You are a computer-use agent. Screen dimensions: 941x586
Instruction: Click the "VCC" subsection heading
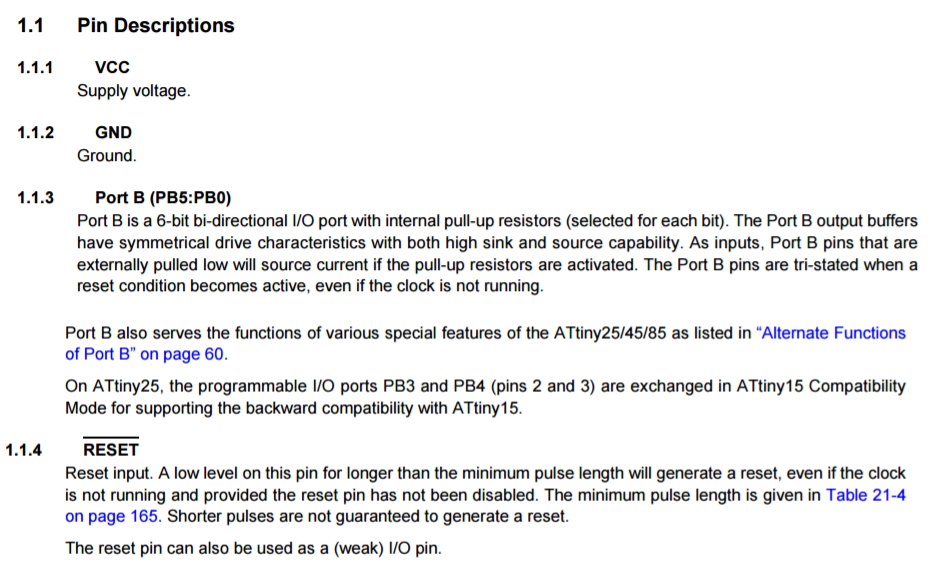point(112,68)
